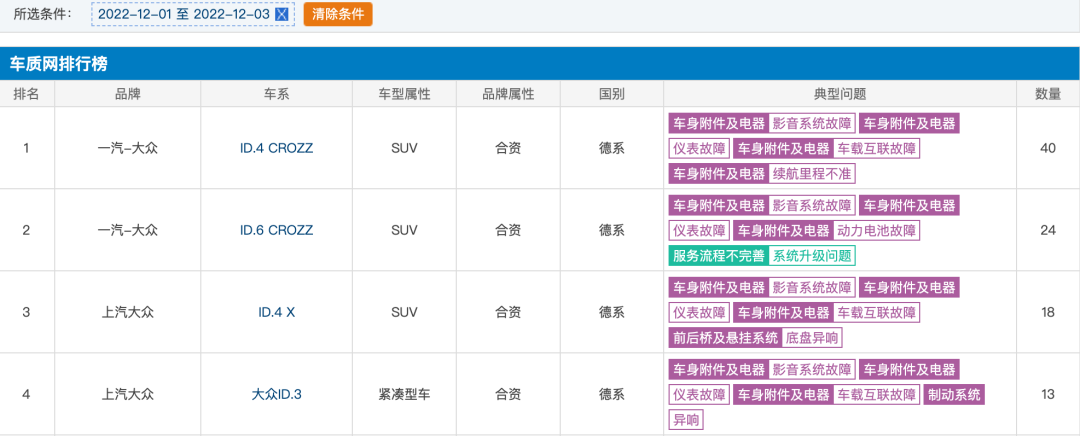Select the 制动系统 tag in 大众ID.3 row
The width and height of the screenshot is (1080, 436).
pos(953,395)
